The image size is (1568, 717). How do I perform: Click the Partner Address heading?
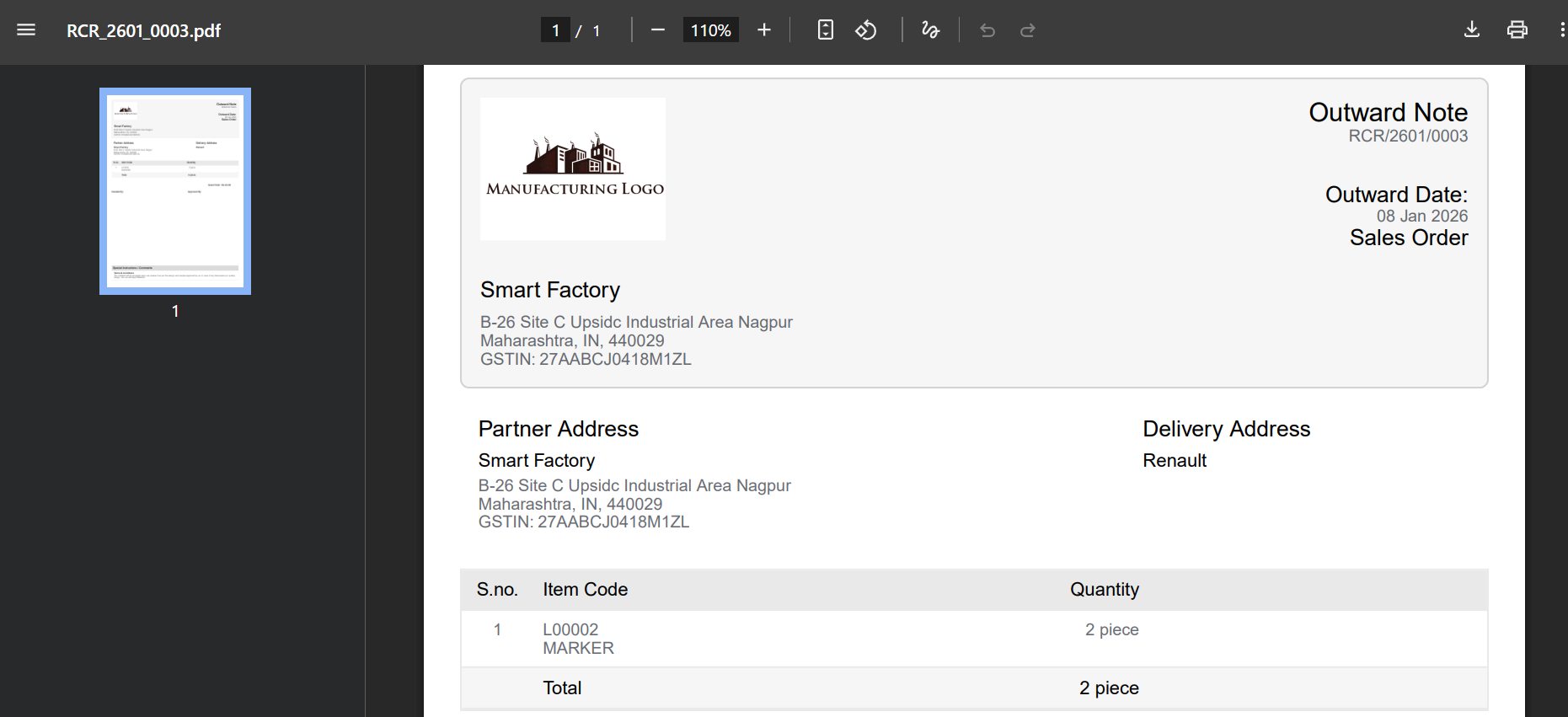(x=559, y=429)
